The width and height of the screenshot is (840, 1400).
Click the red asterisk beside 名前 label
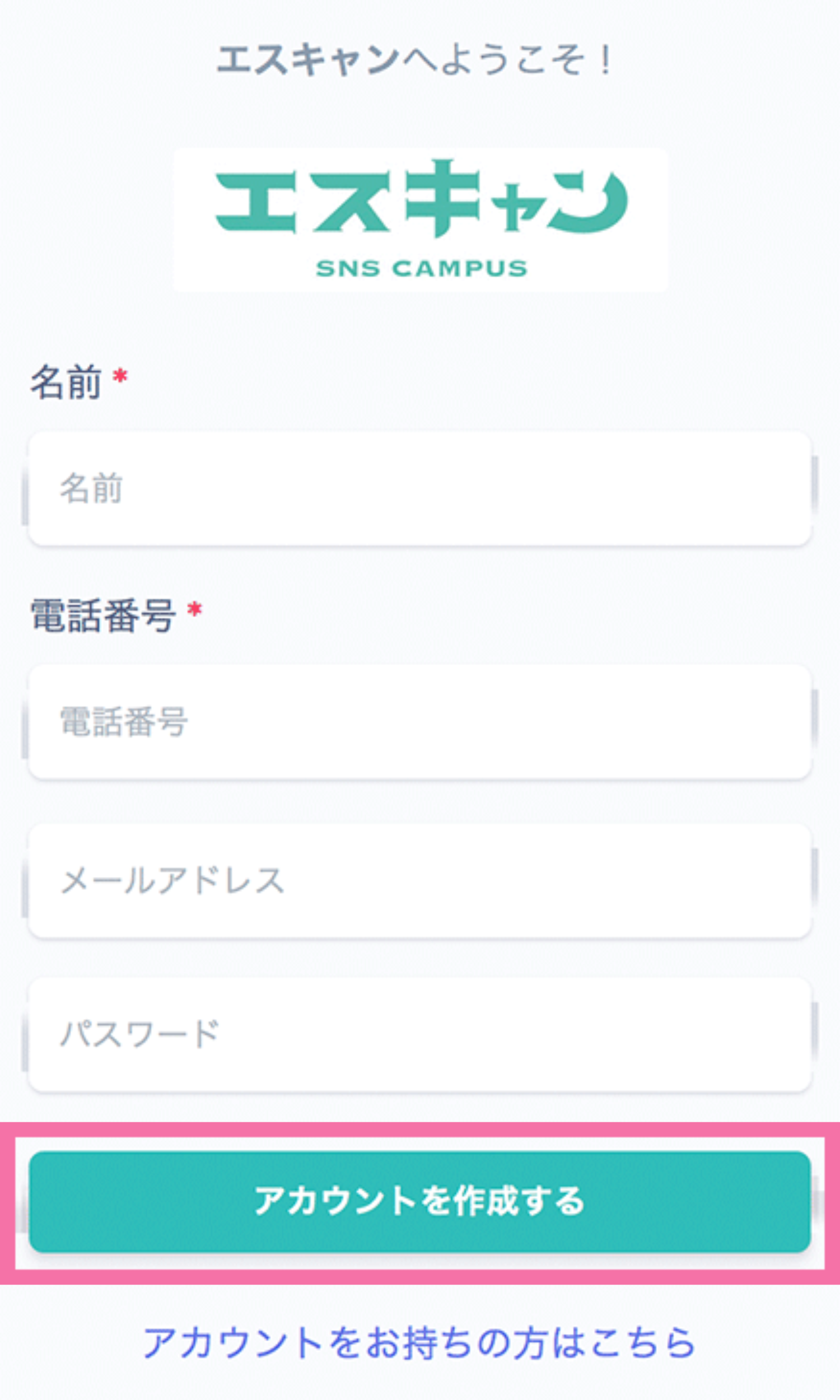pos(120,376)
